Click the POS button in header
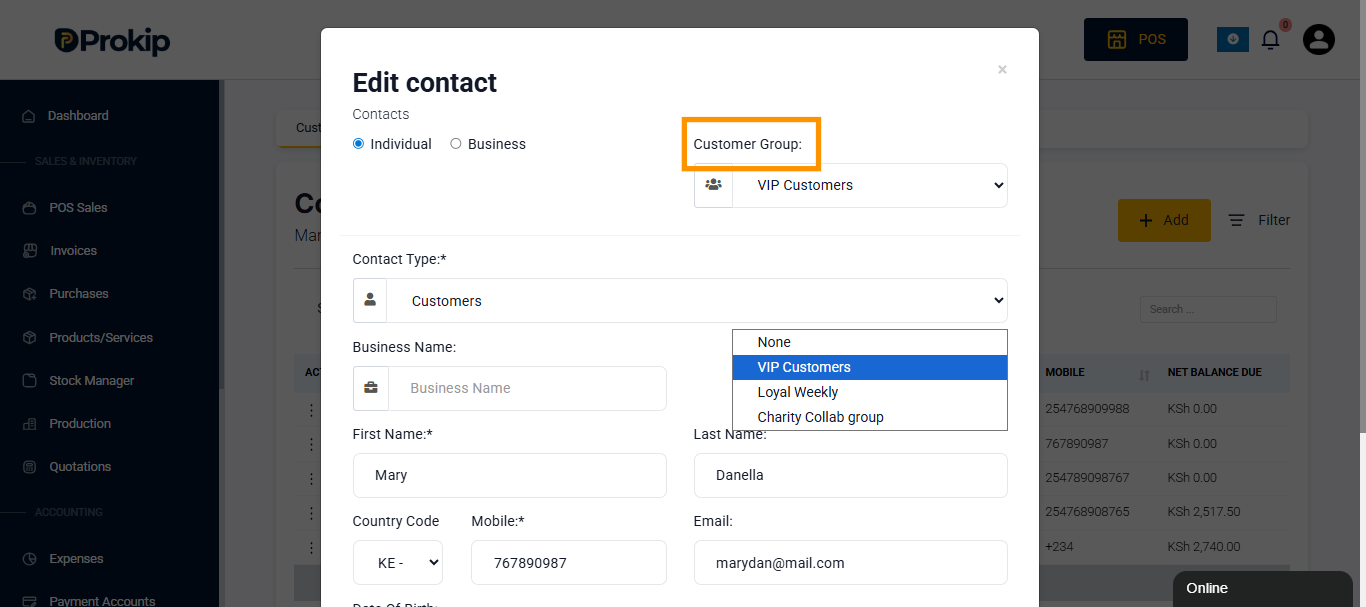Viewport: 1366px width, 607px height. pyautogui.click(x=1136, y=40)
